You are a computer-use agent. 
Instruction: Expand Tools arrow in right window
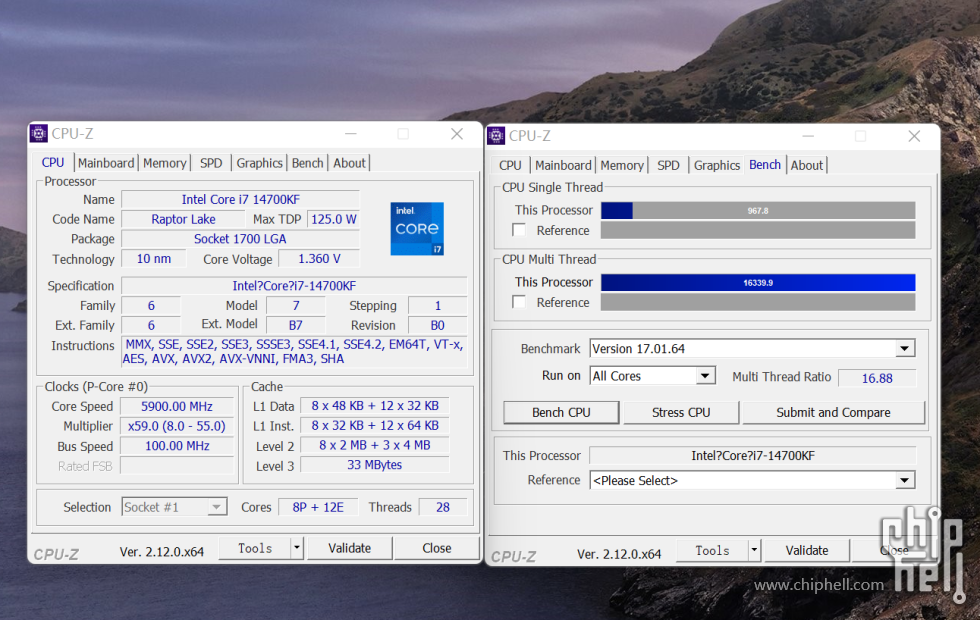754,550
